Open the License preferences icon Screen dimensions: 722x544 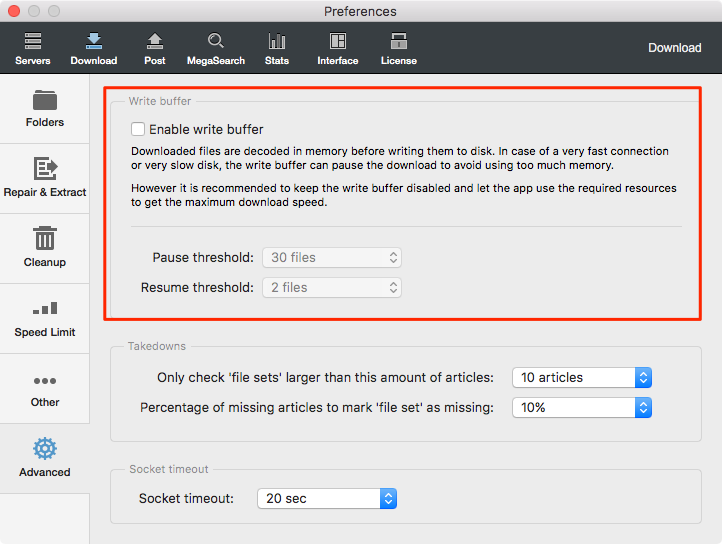click(x=399, y=41)
